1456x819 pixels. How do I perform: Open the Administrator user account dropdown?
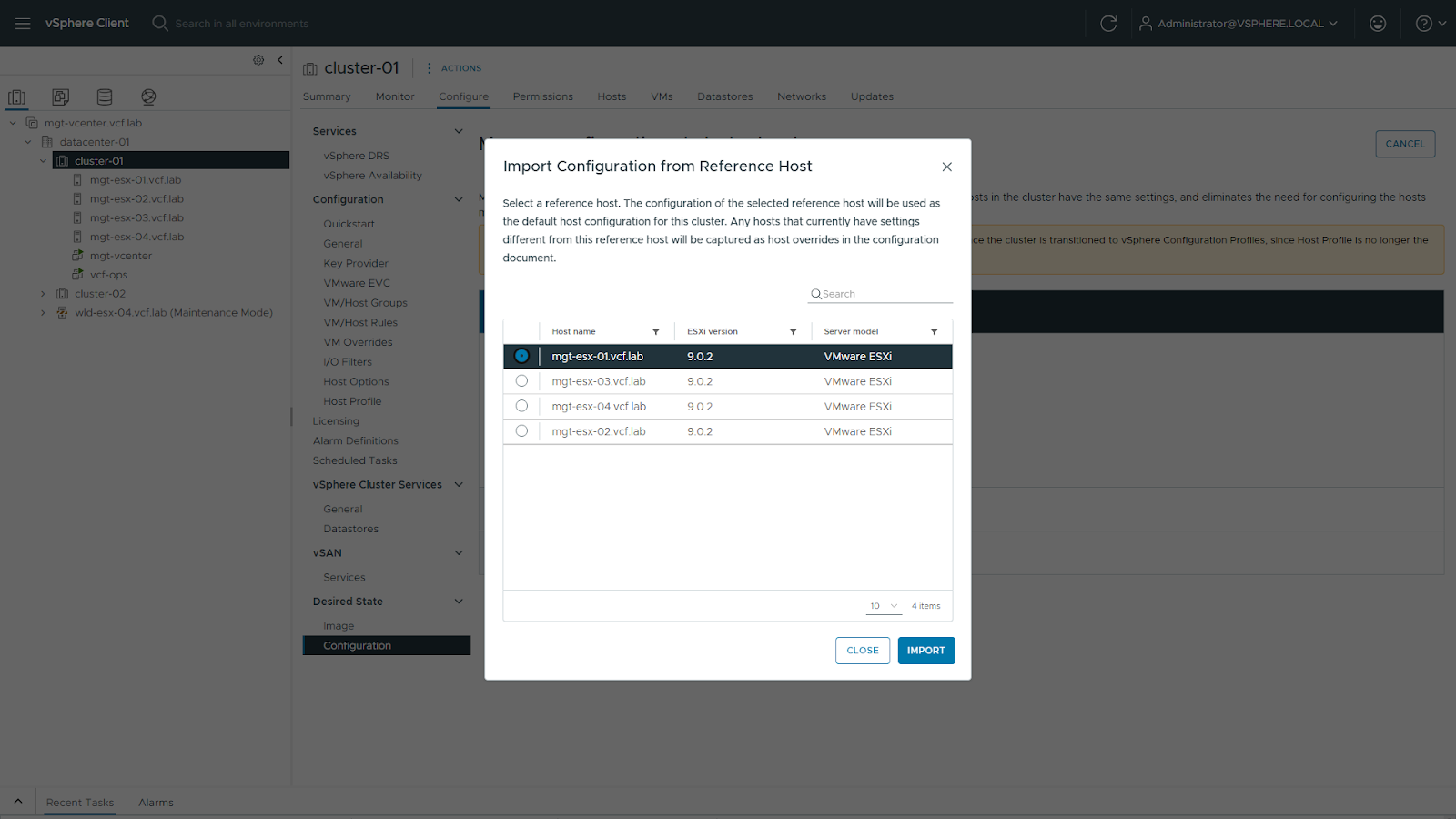tap(1239, 24)
